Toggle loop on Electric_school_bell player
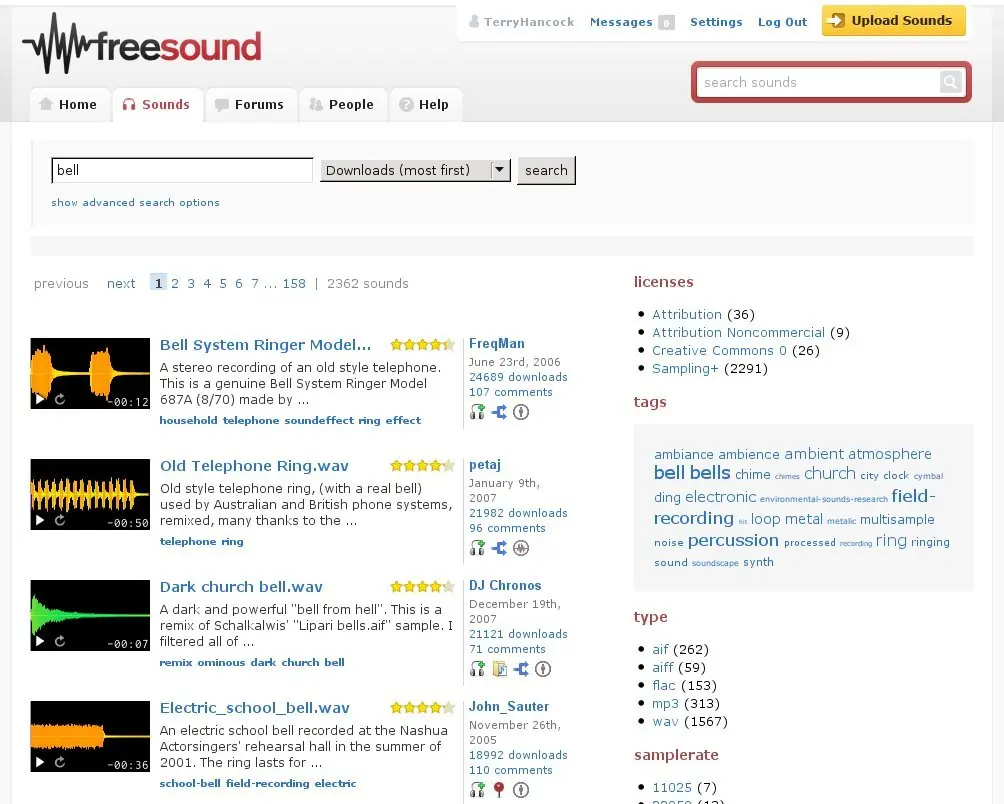1004x804 pixels. tap(60, 762)
